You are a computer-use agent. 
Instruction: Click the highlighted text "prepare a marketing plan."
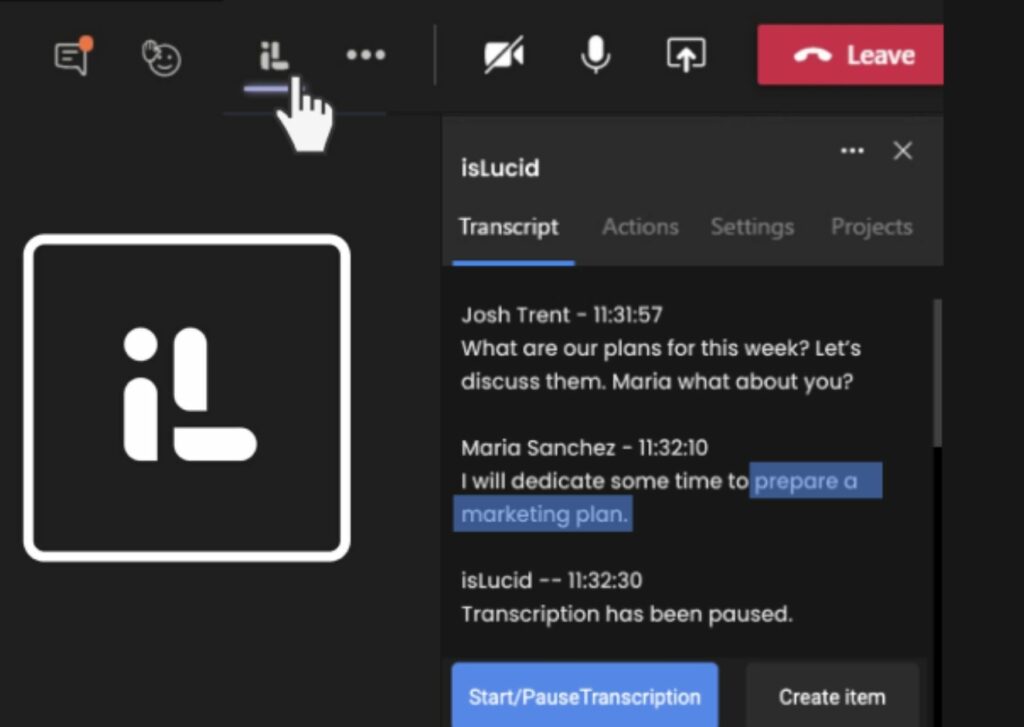667,497
